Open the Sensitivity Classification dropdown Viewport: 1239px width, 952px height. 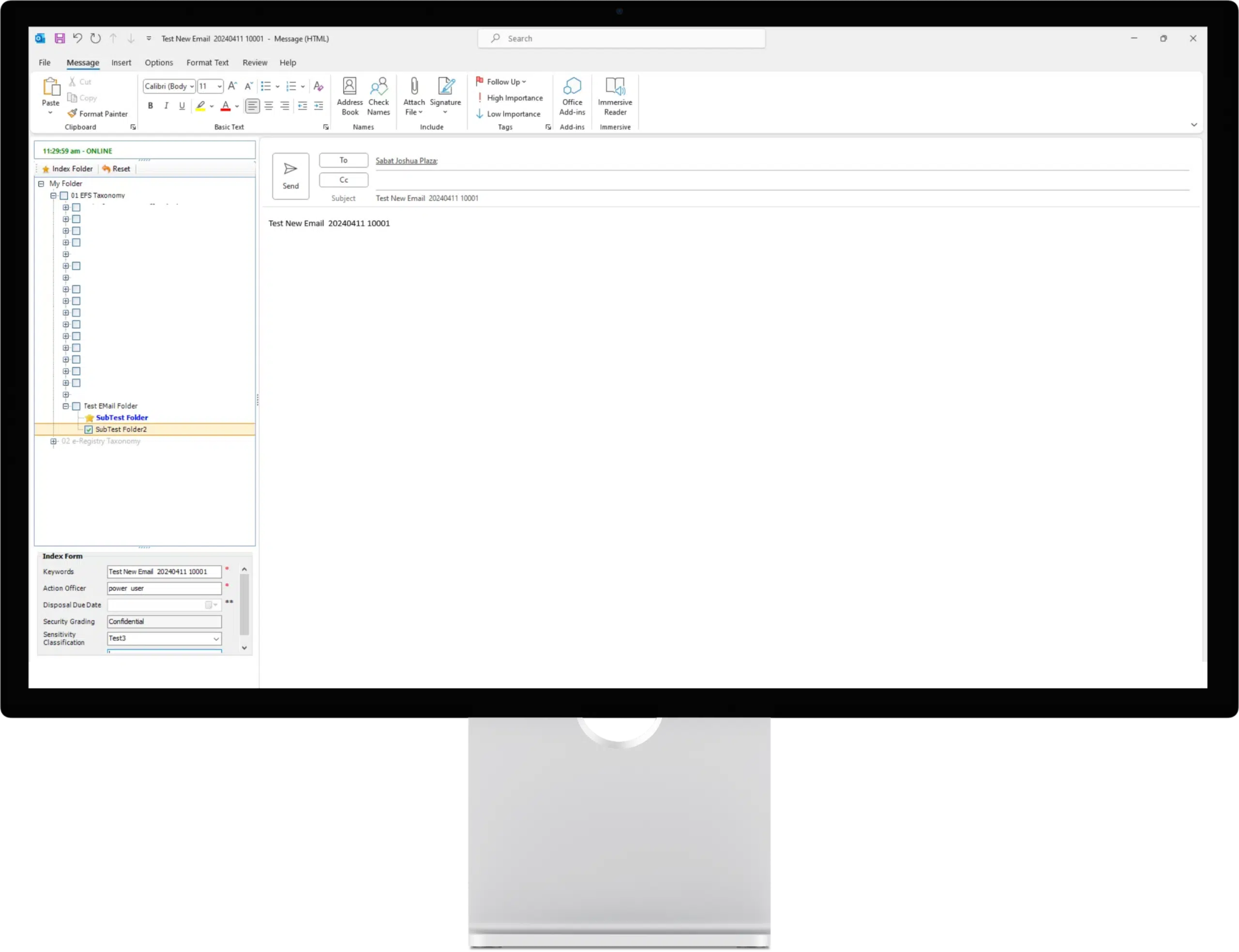click(x=216, y=639)
